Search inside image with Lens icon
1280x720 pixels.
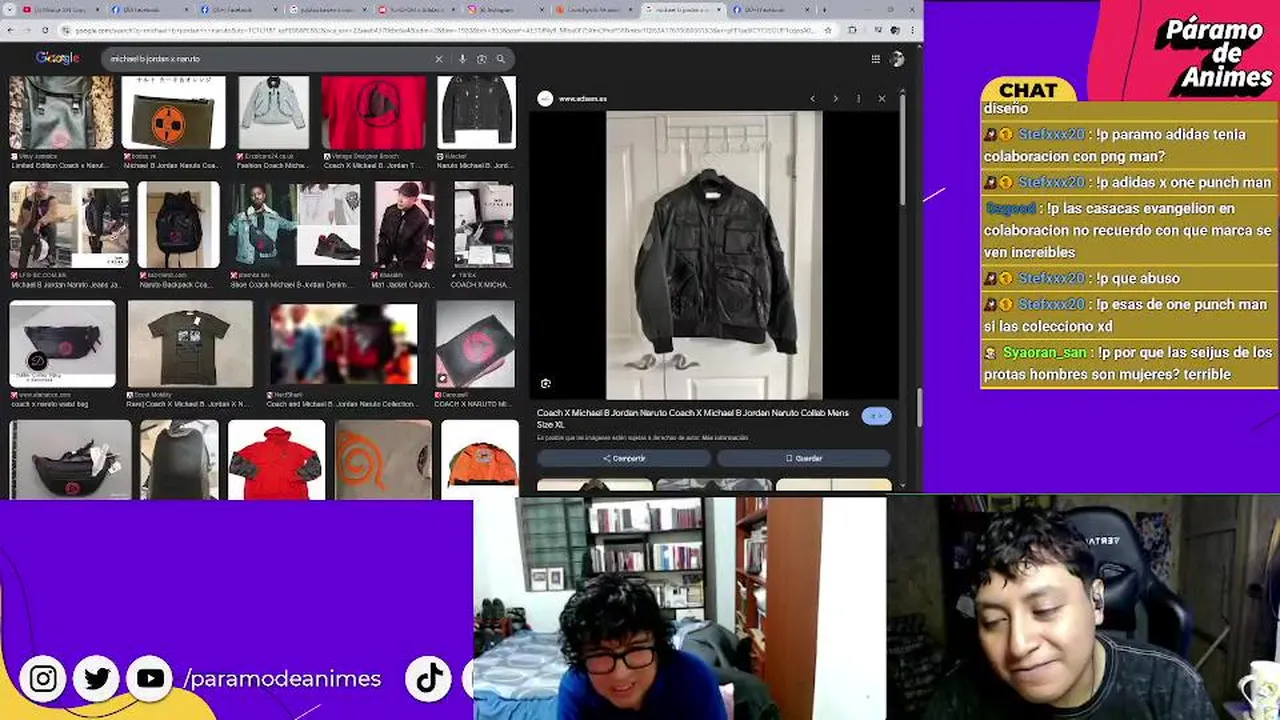pos(545,383)
